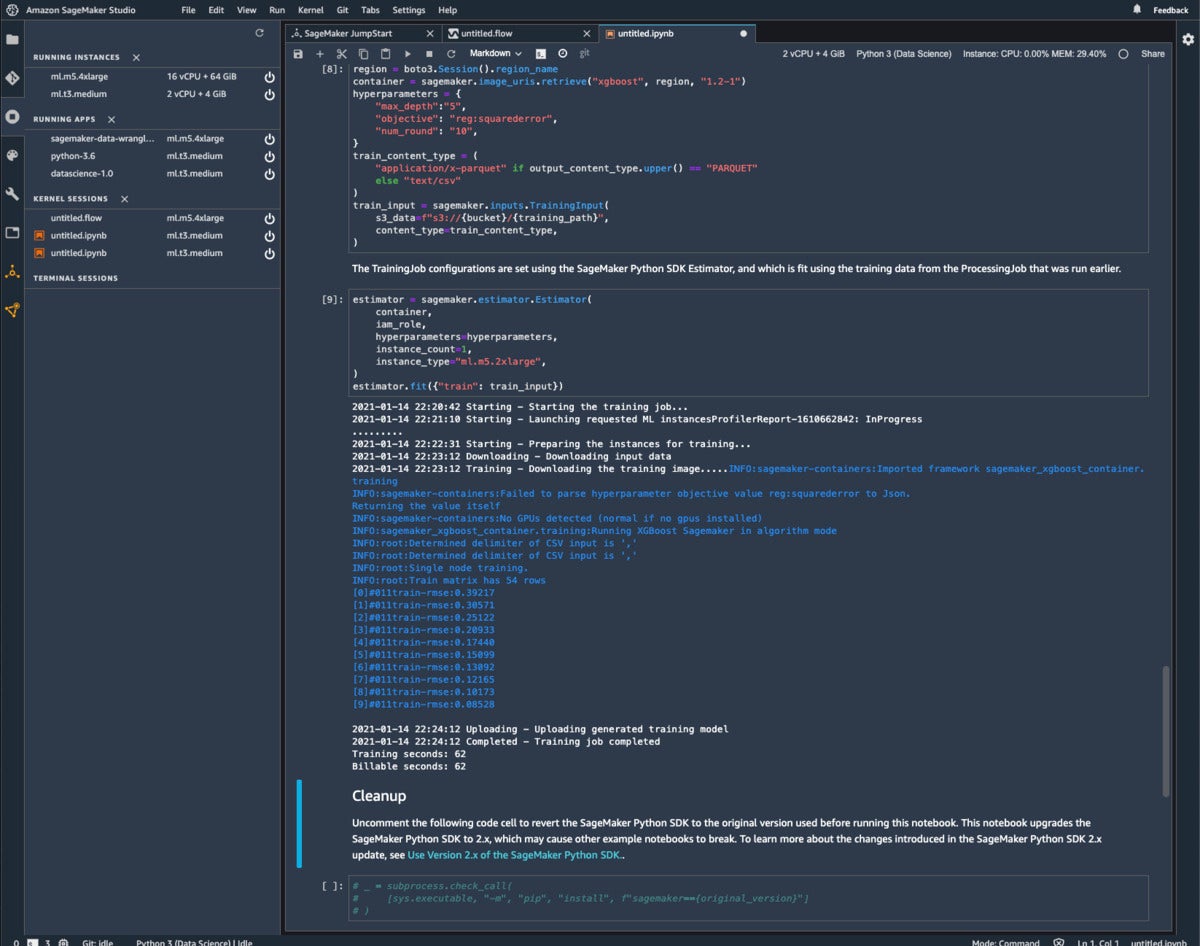Insert a cell below with plus icon

[x=320, y=53]
